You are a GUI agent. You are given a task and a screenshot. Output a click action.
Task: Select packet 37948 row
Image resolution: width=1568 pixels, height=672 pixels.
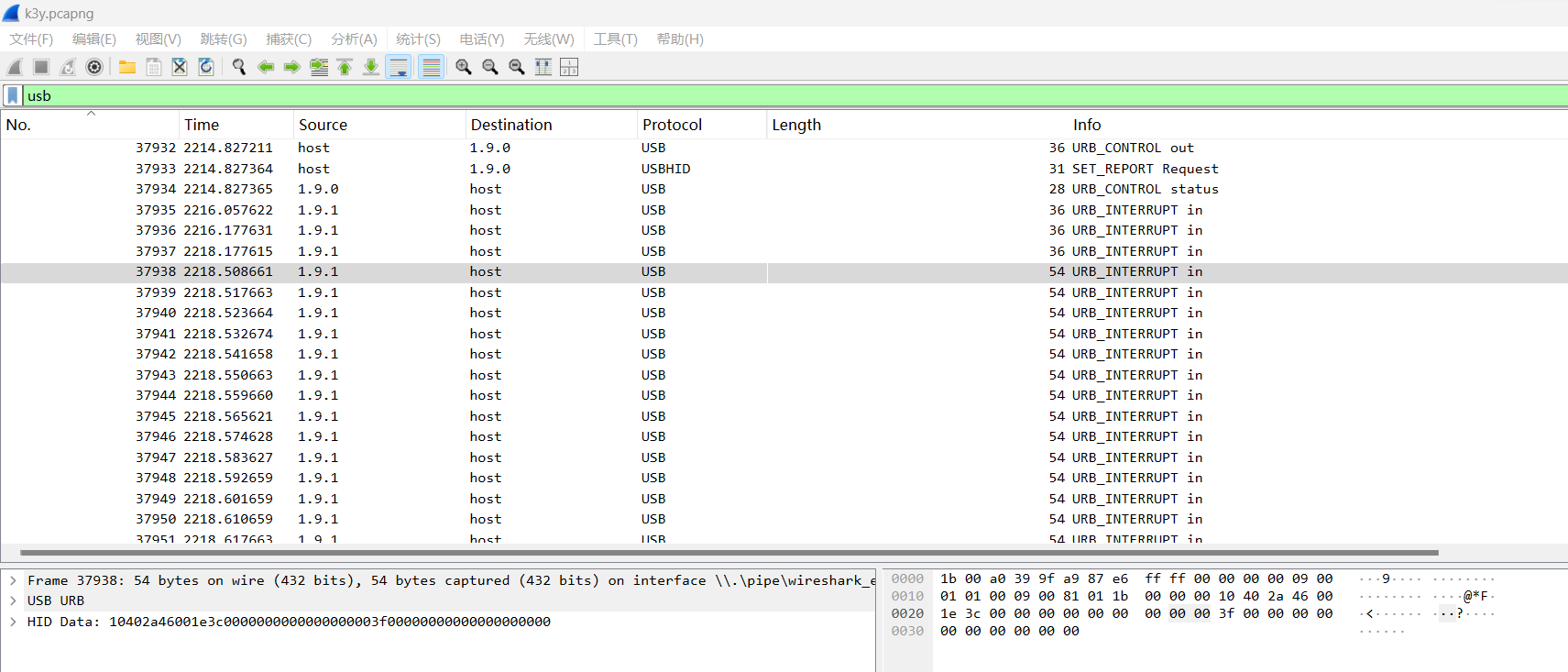click(784, 478)
